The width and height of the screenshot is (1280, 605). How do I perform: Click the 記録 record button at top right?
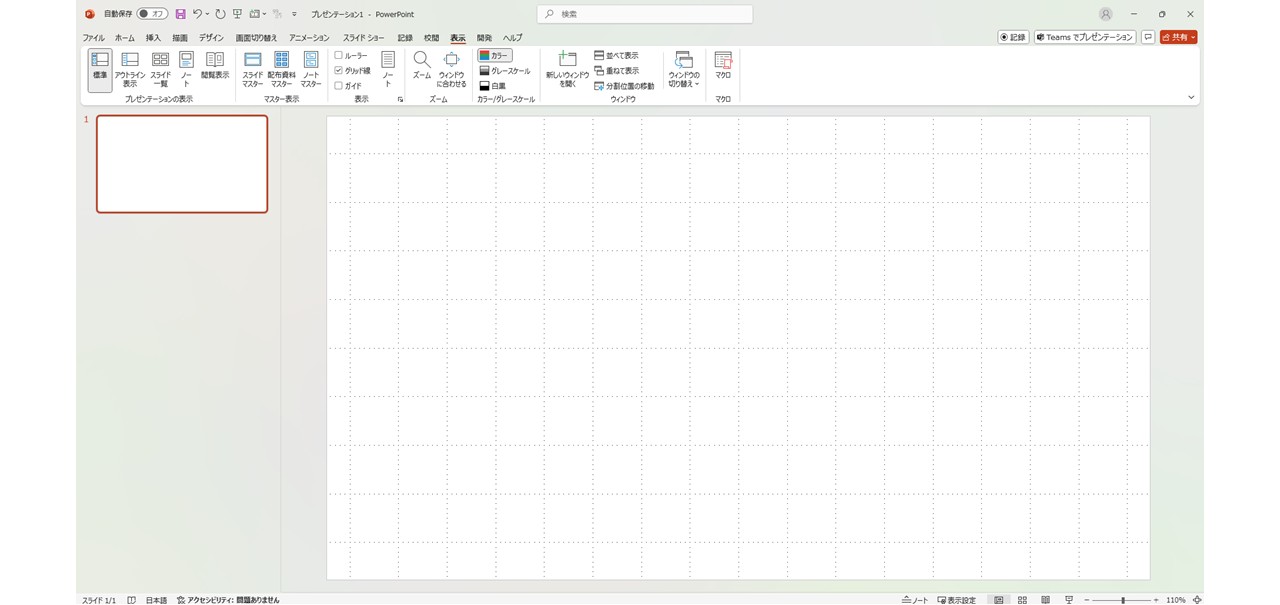click(1013, 37)
